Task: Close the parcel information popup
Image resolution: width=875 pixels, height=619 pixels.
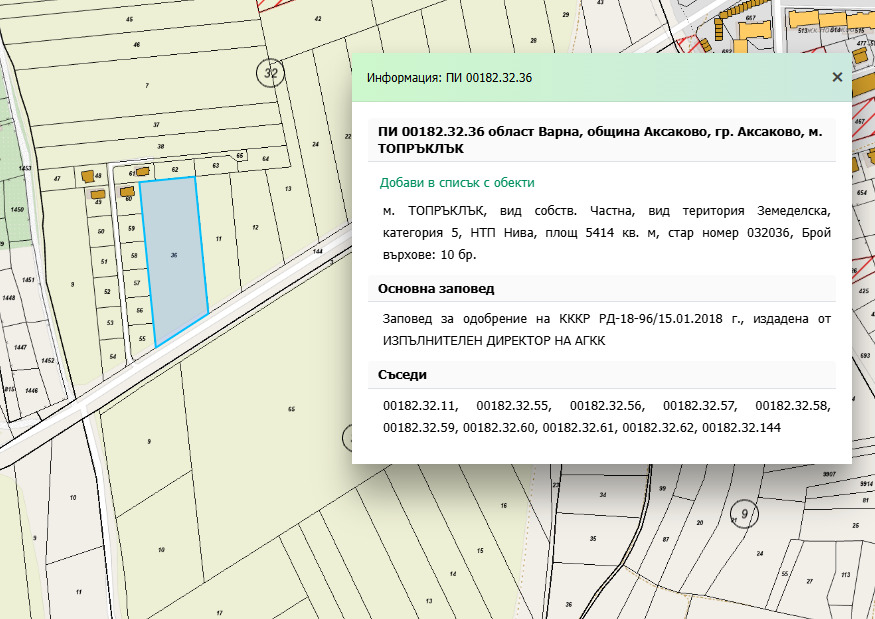Action: pos(837,77)
